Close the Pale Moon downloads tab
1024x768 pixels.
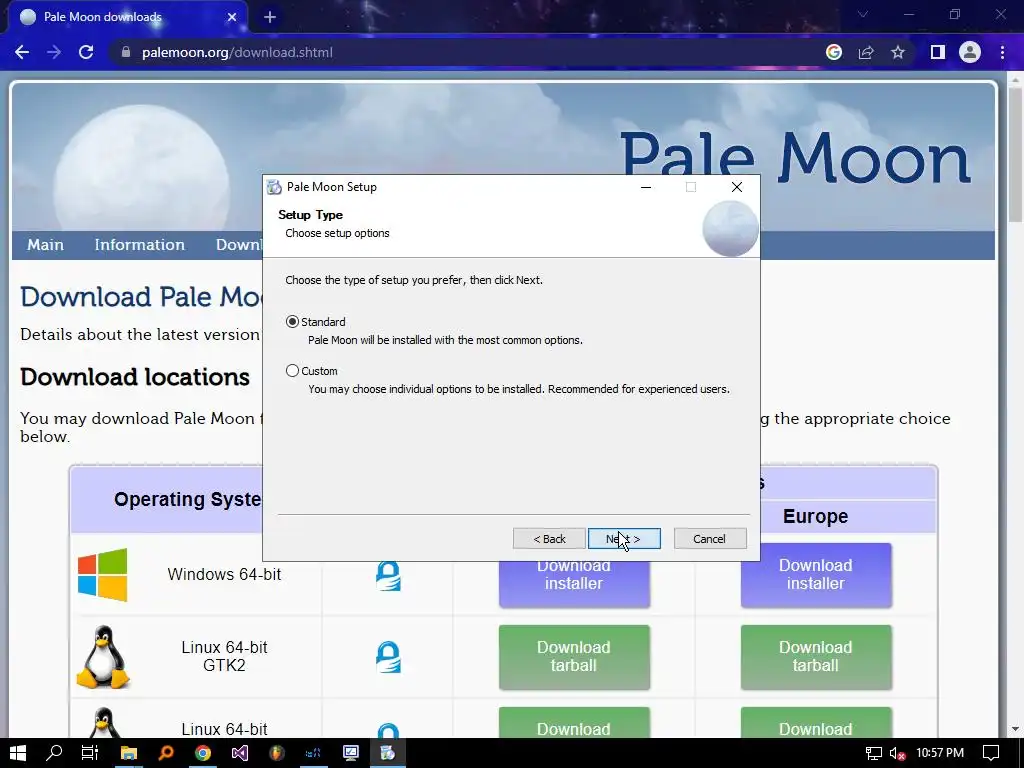pyautogui.click(x=232, y=17)
